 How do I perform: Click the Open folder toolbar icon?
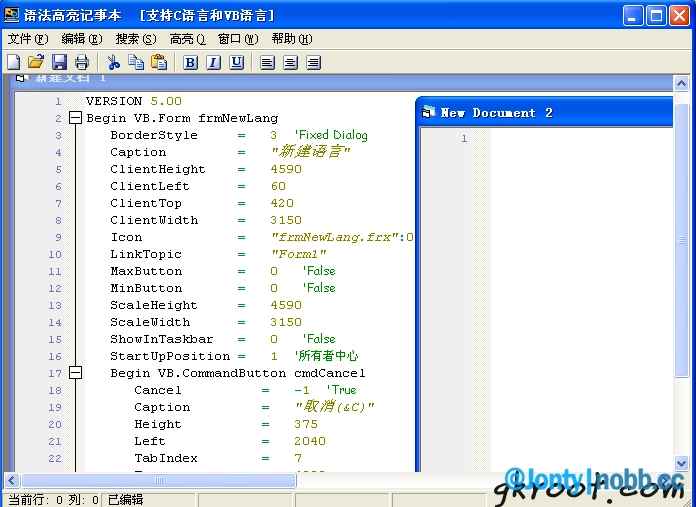pos(36,62)
